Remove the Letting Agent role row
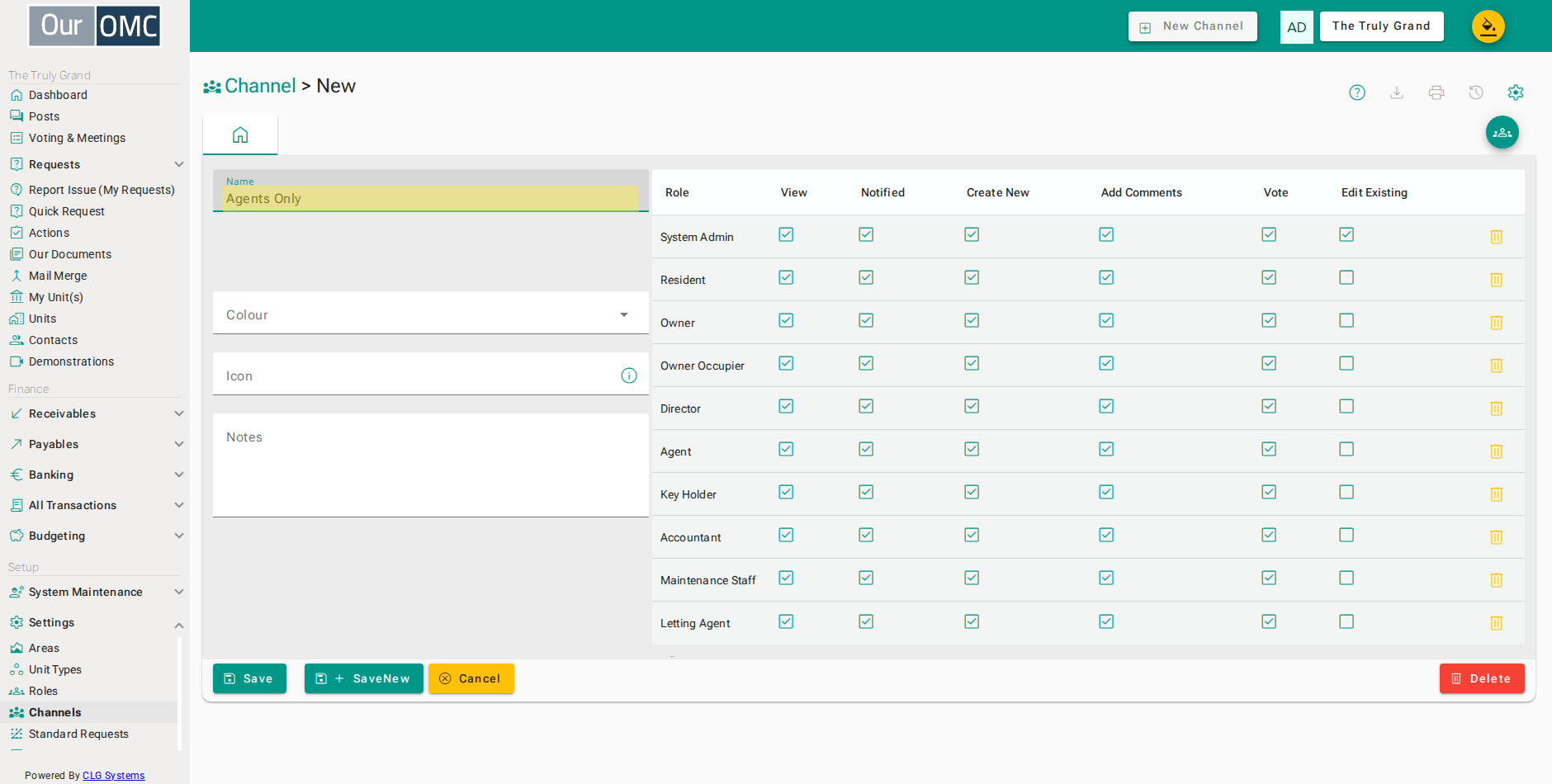This screenshot has height=784, width=1552. pyautogui.click(x=1496, y=623)
